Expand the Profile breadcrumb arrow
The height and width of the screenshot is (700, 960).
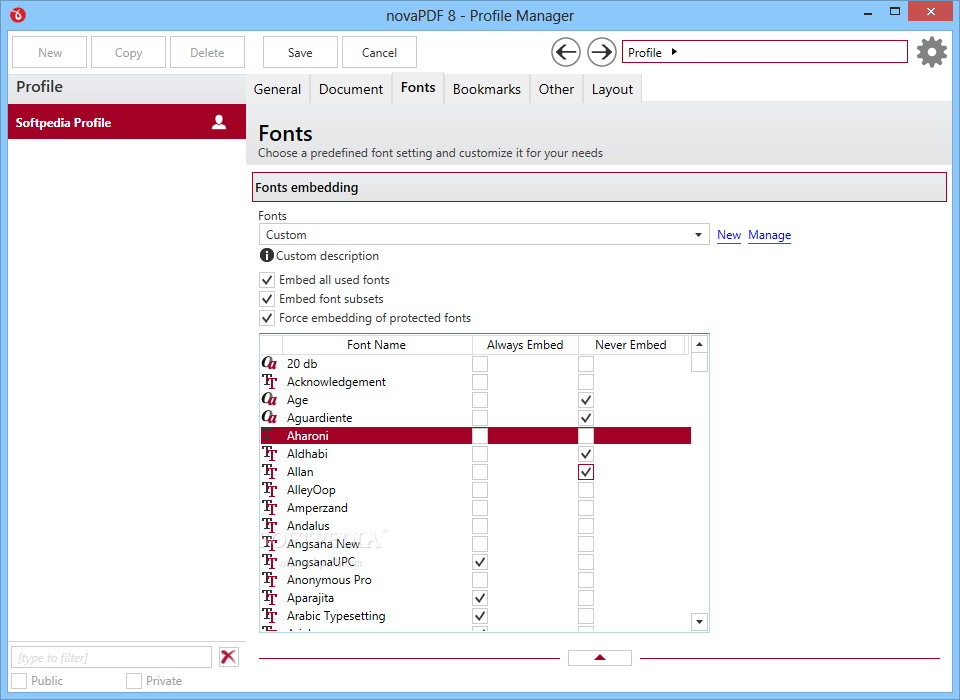click(674, 52)
